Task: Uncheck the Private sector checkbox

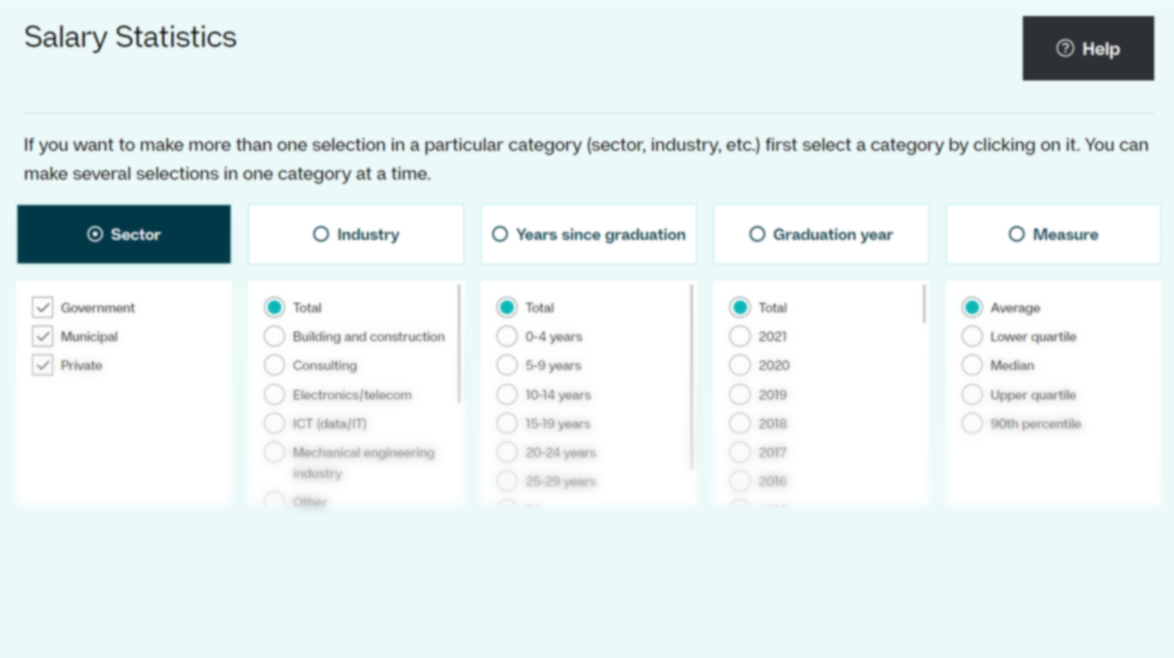Action: tap(43, 365)
